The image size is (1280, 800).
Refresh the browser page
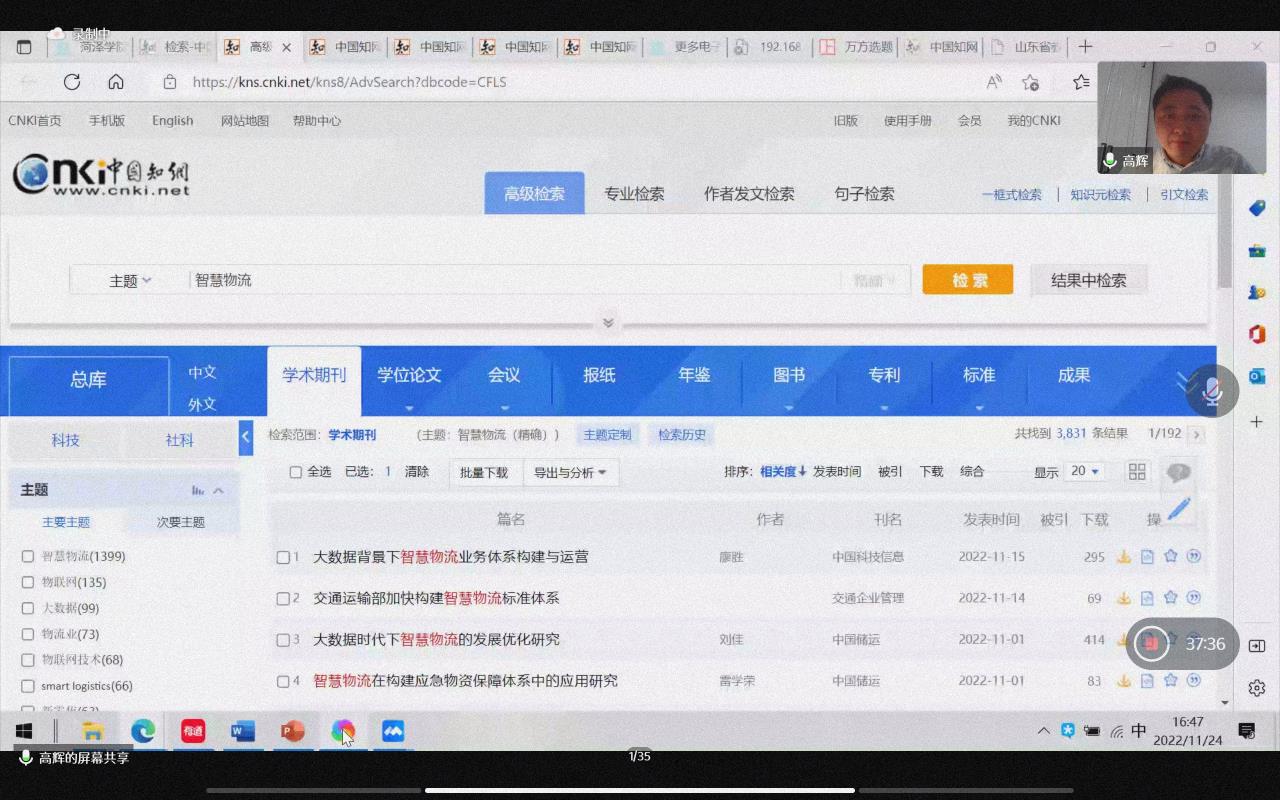click(72, 82)
